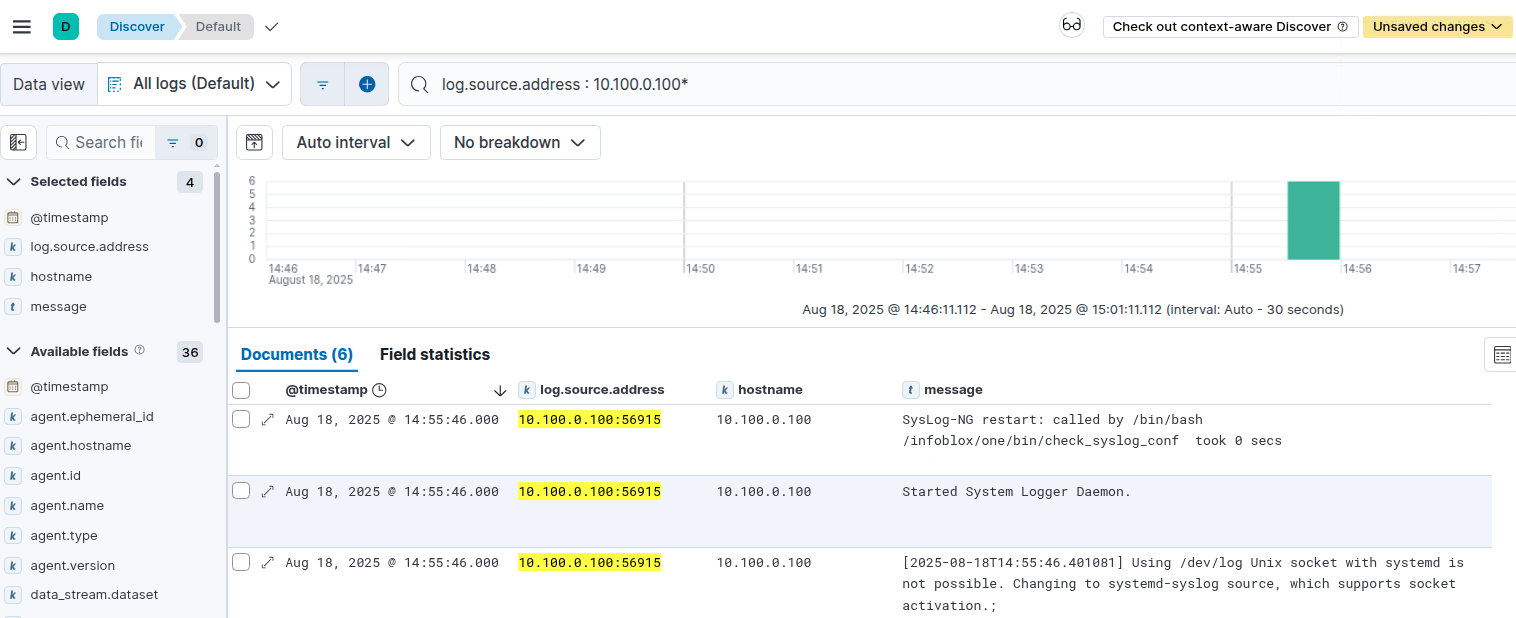Viewport: 1516px width, 618px height.
Task: Click the Unsaved changes badge
Action: (x=1436, y=27)
